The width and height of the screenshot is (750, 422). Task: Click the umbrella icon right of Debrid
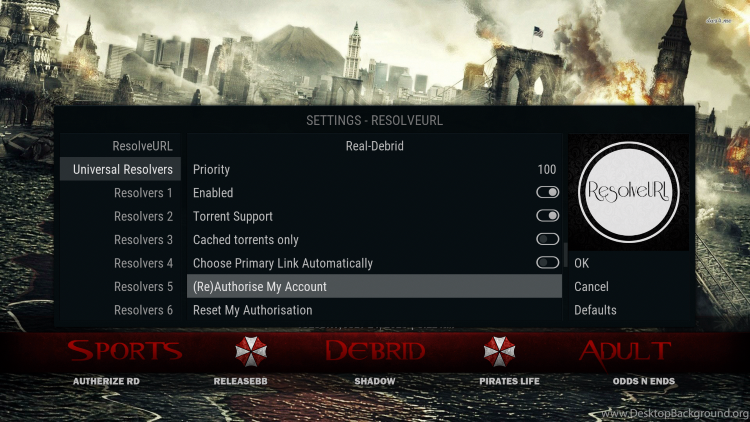pyautogui.click(x=499, y=351)
